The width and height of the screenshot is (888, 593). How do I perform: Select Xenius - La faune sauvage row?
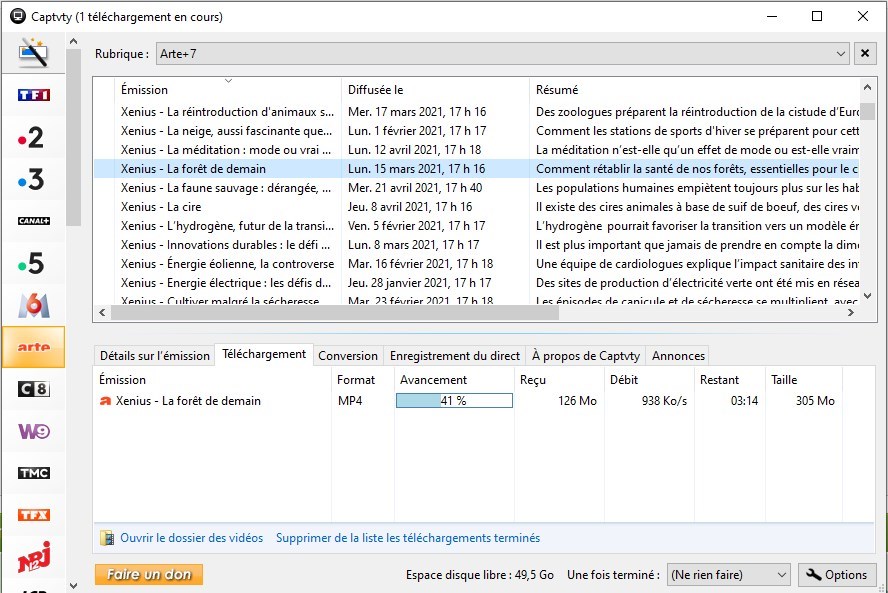[476, 187]
